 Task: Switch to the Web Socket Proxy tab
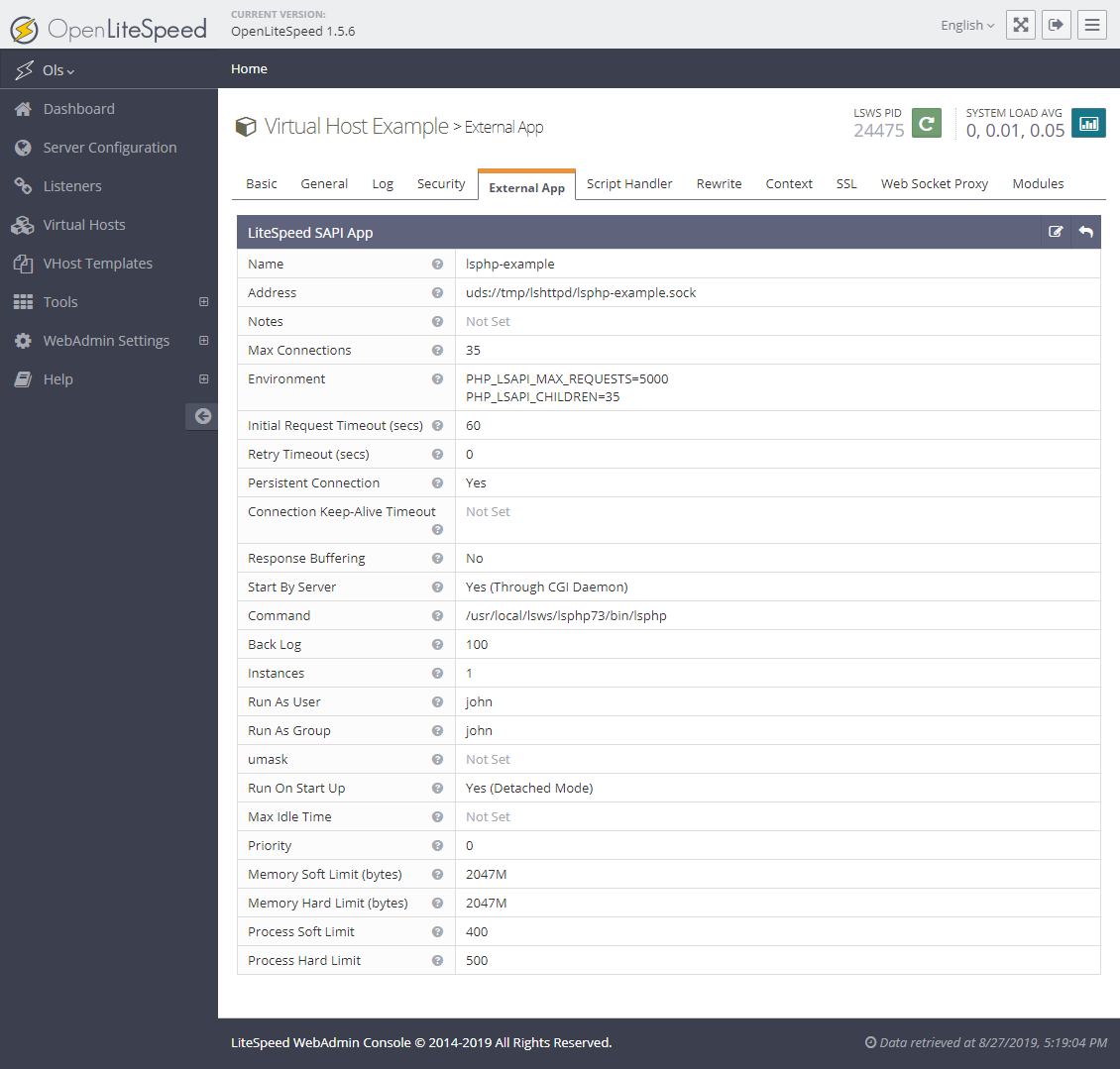935,183
